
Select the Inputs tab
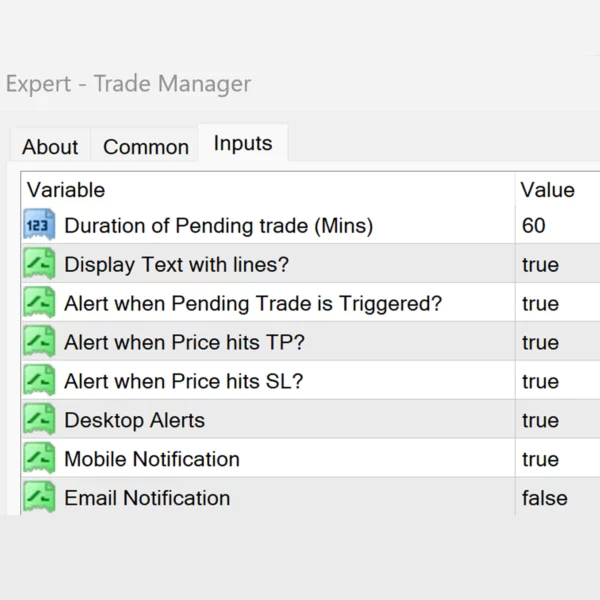point(243,143)
